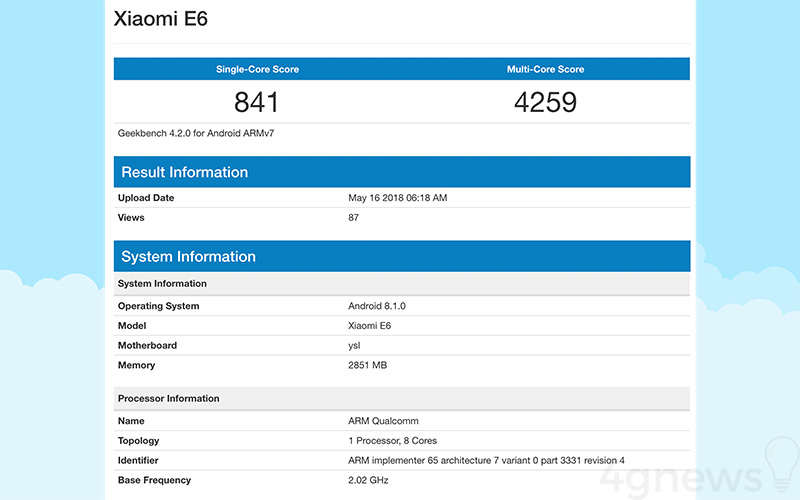The image size is (800, 500).
Task: Click the blue System Information section header
Action: click(402, 256)
